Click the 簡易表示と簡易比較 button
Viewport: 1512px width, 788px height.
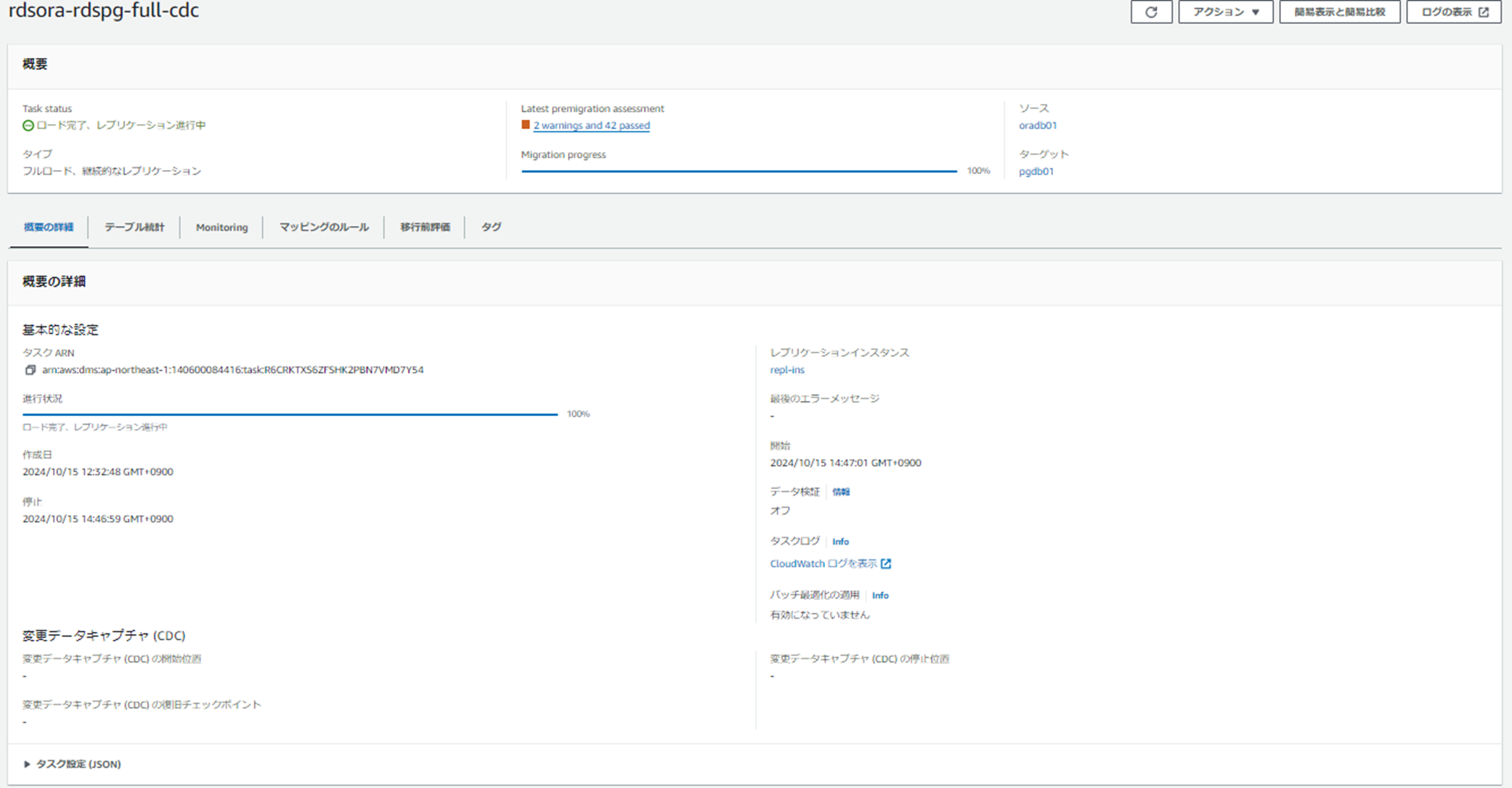[x=1339, y=12]
